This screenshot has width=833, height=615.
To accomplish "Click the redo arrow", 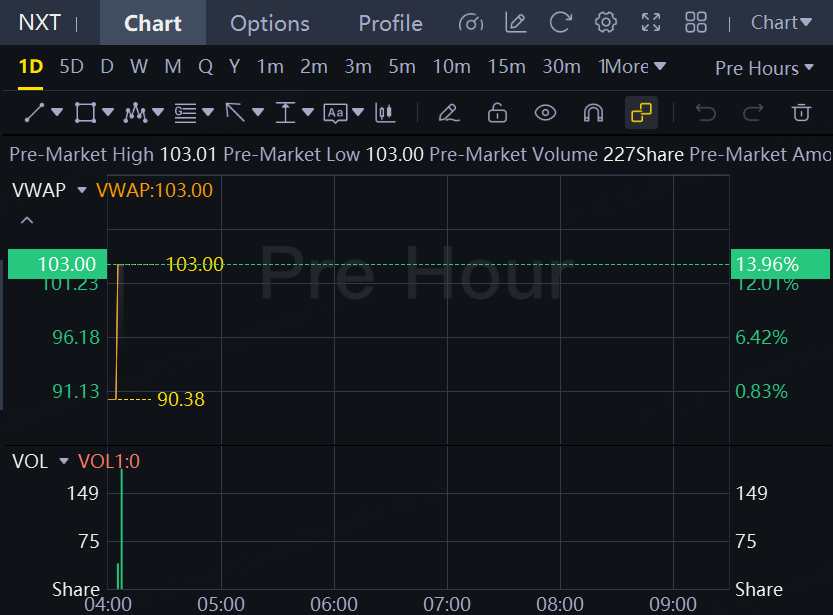I will (753, 113).
